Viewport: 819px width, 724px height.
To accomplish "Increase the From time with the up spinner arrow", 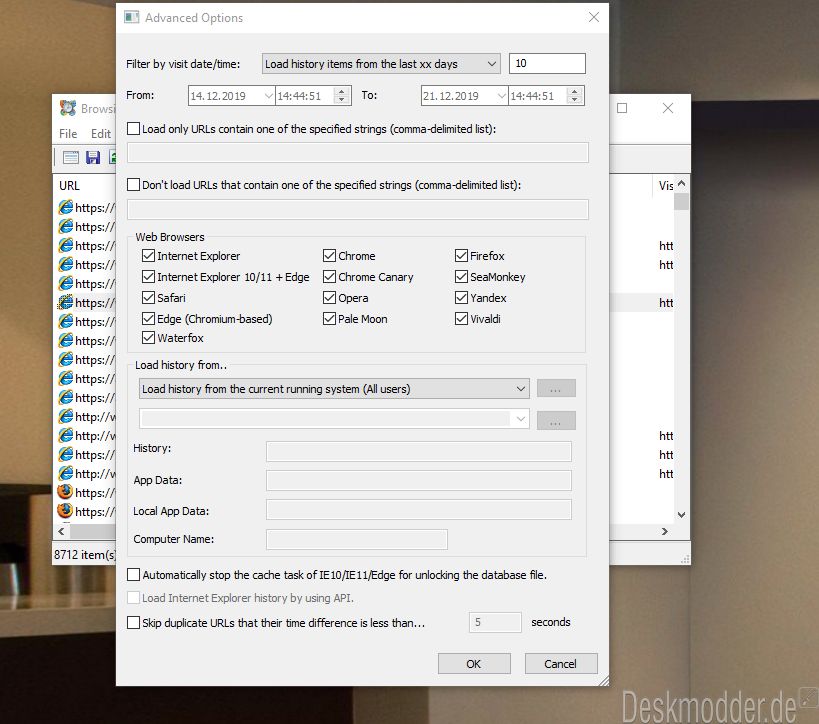I will [342, 91].
